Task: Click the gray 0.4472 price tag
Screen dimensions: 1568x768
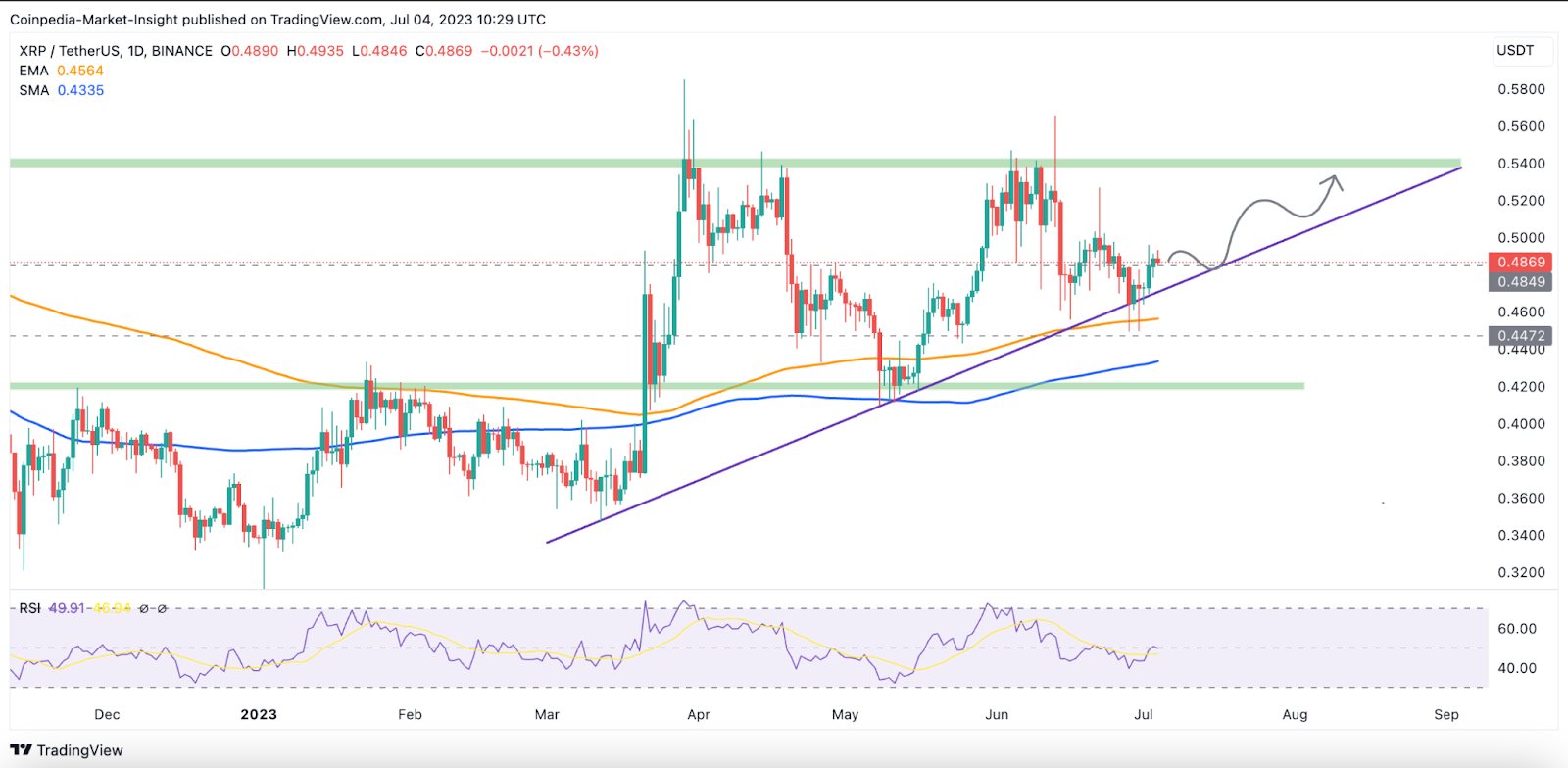Action: (1521, 336)
